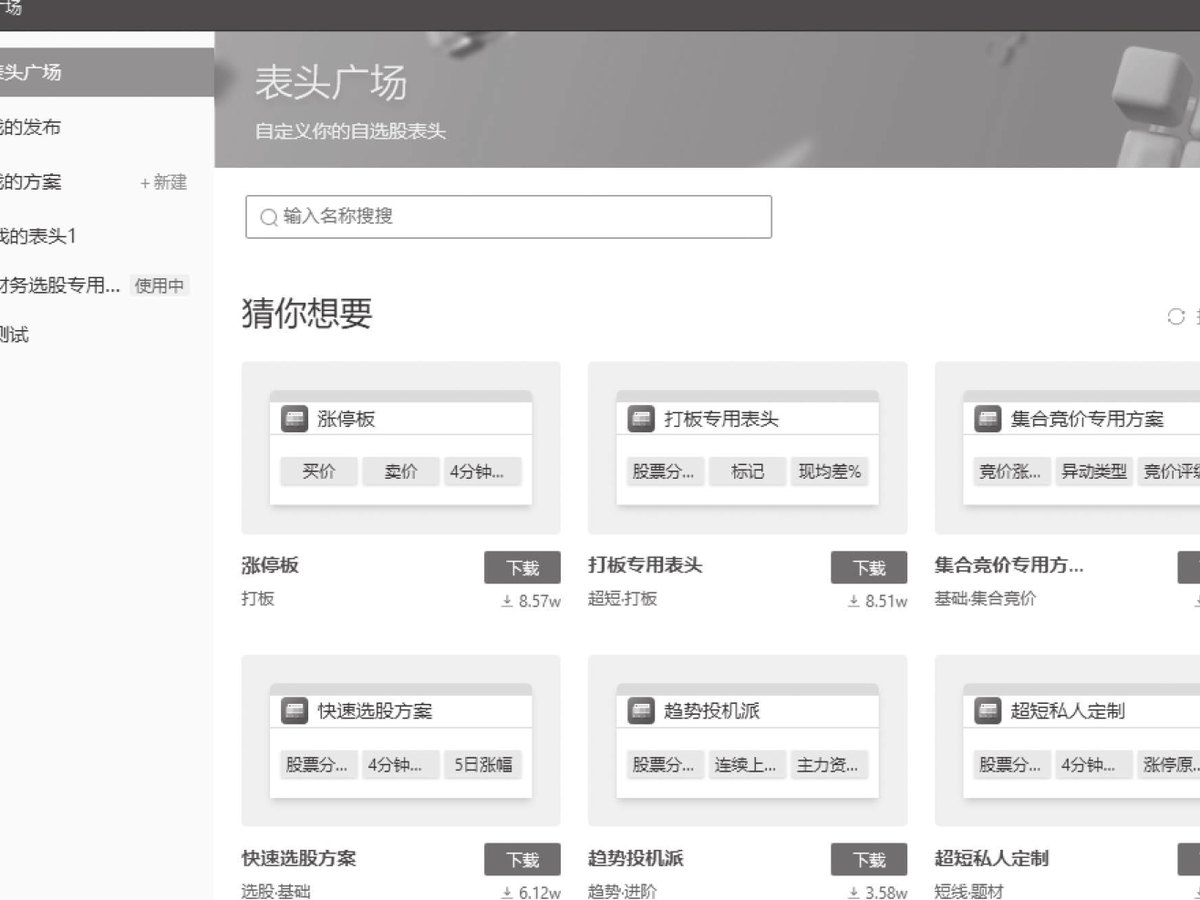1200x900 pixels.
Task: Click the 涨停板 card table icon
Action: click(x=294, y=419)
